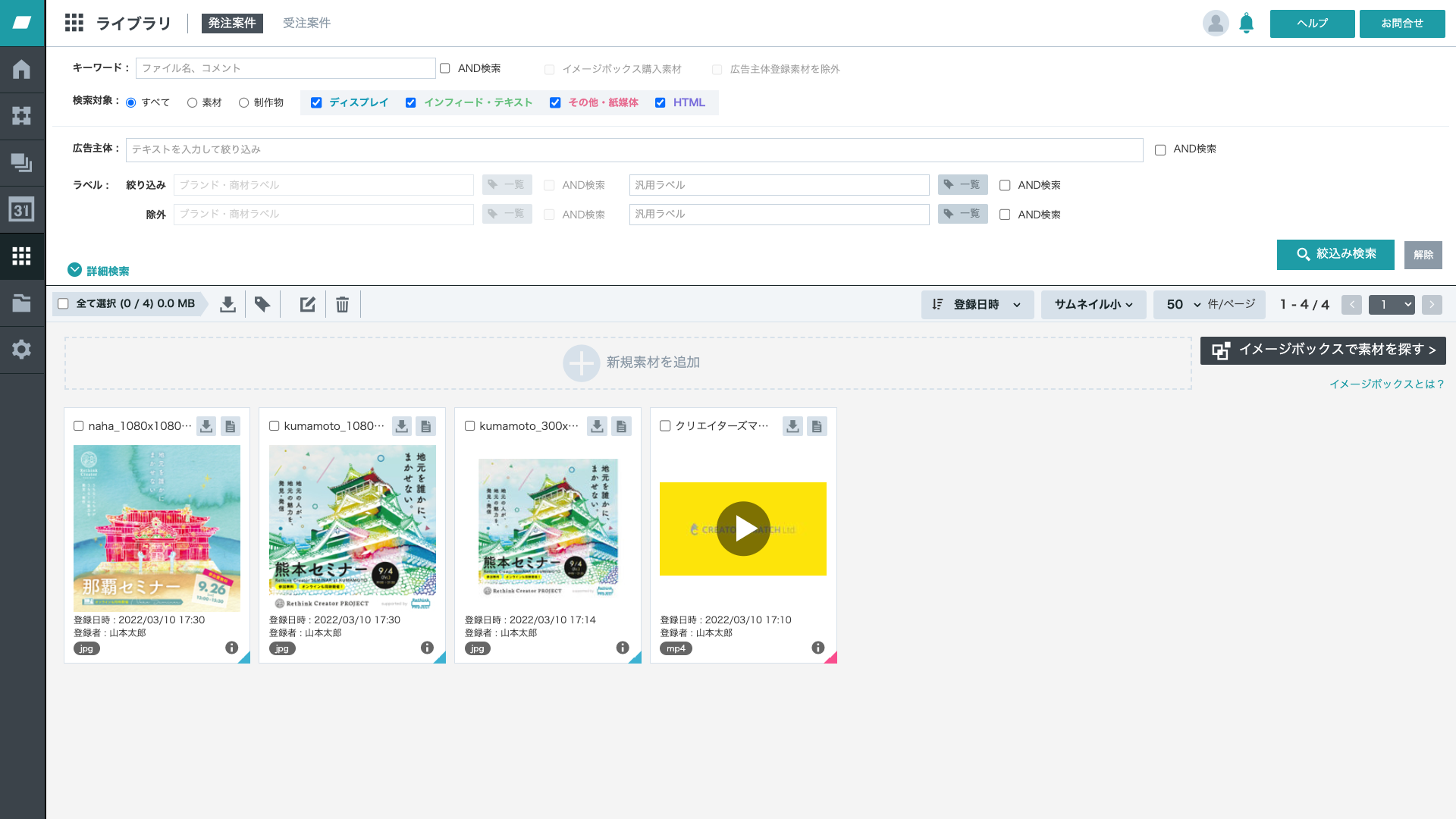
Task: Go to previous page arrow
Action: [1351, 305]
